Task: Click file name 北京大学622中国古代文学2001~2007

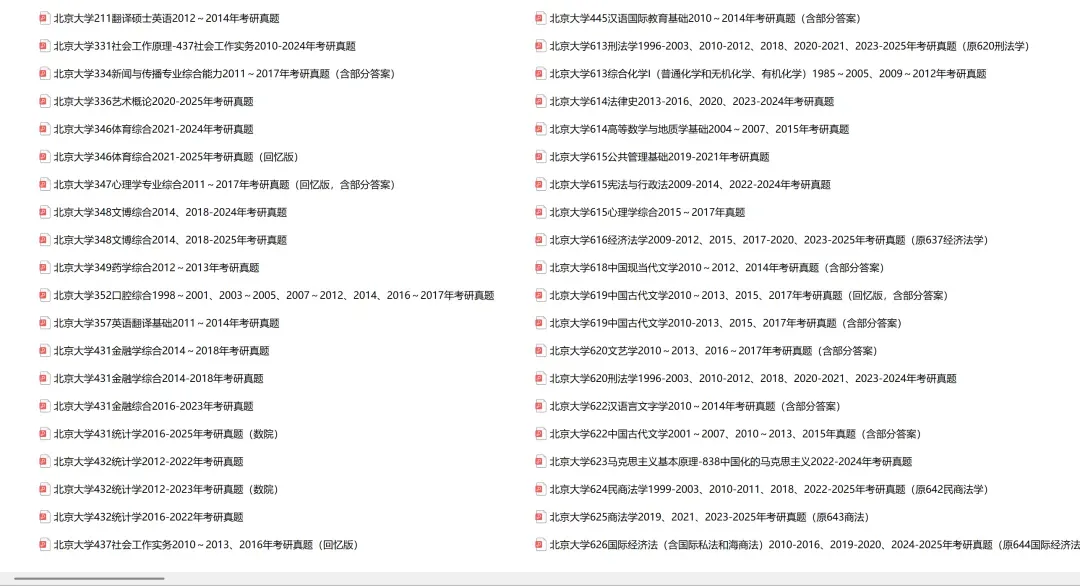Action: coord(736,434)
